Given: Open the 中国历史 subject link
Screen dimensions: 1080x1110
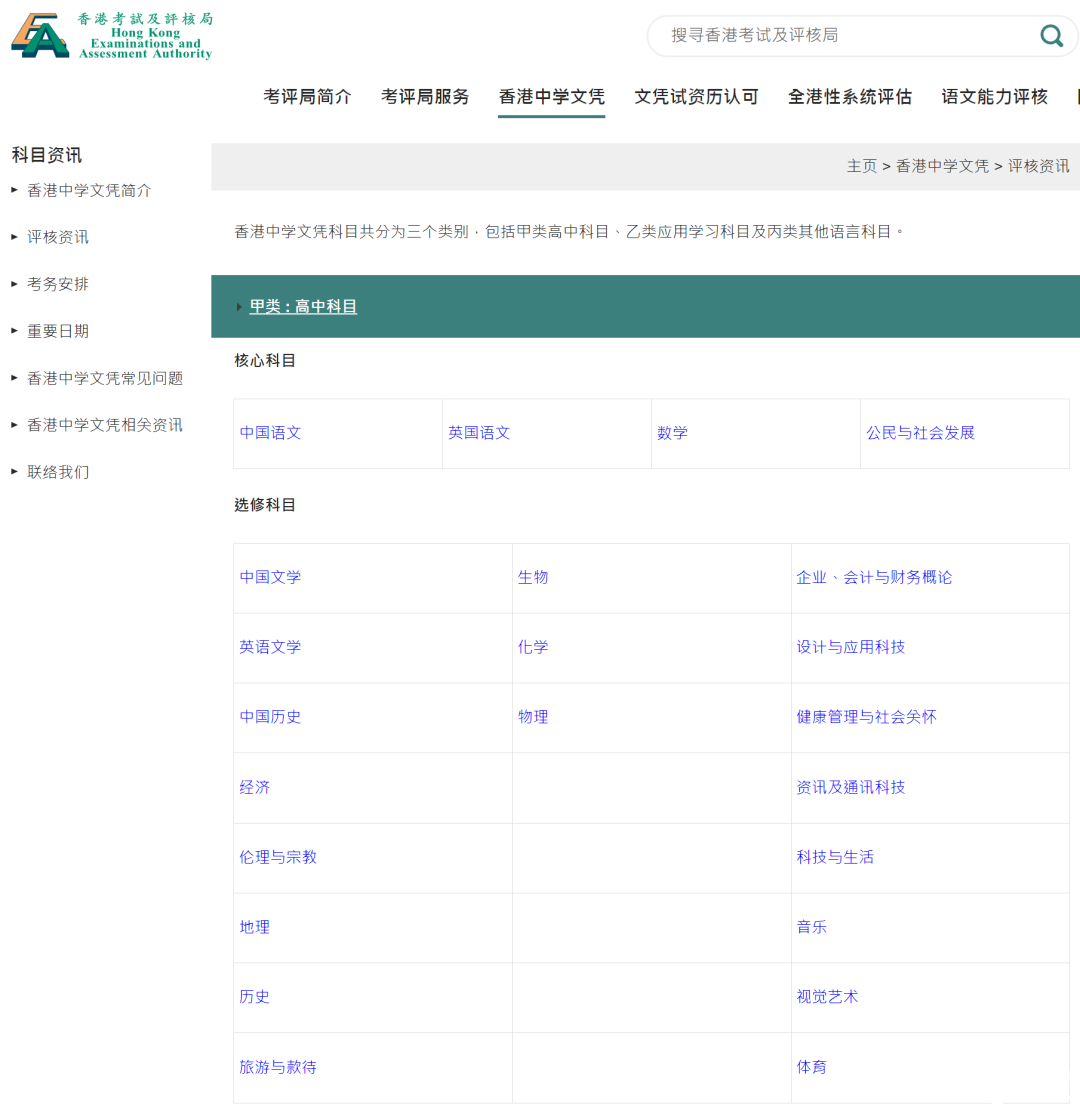Looking at the screenshot, I should click(270, 717).
